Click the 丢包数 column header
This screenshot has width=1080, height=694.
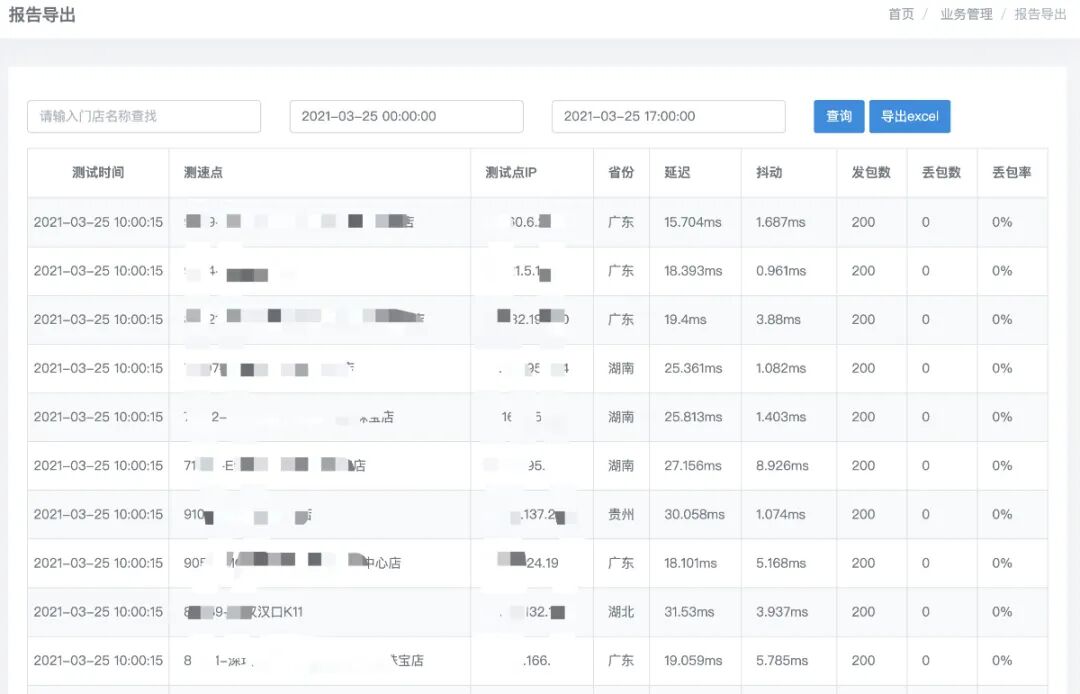(x=942, y=173)
